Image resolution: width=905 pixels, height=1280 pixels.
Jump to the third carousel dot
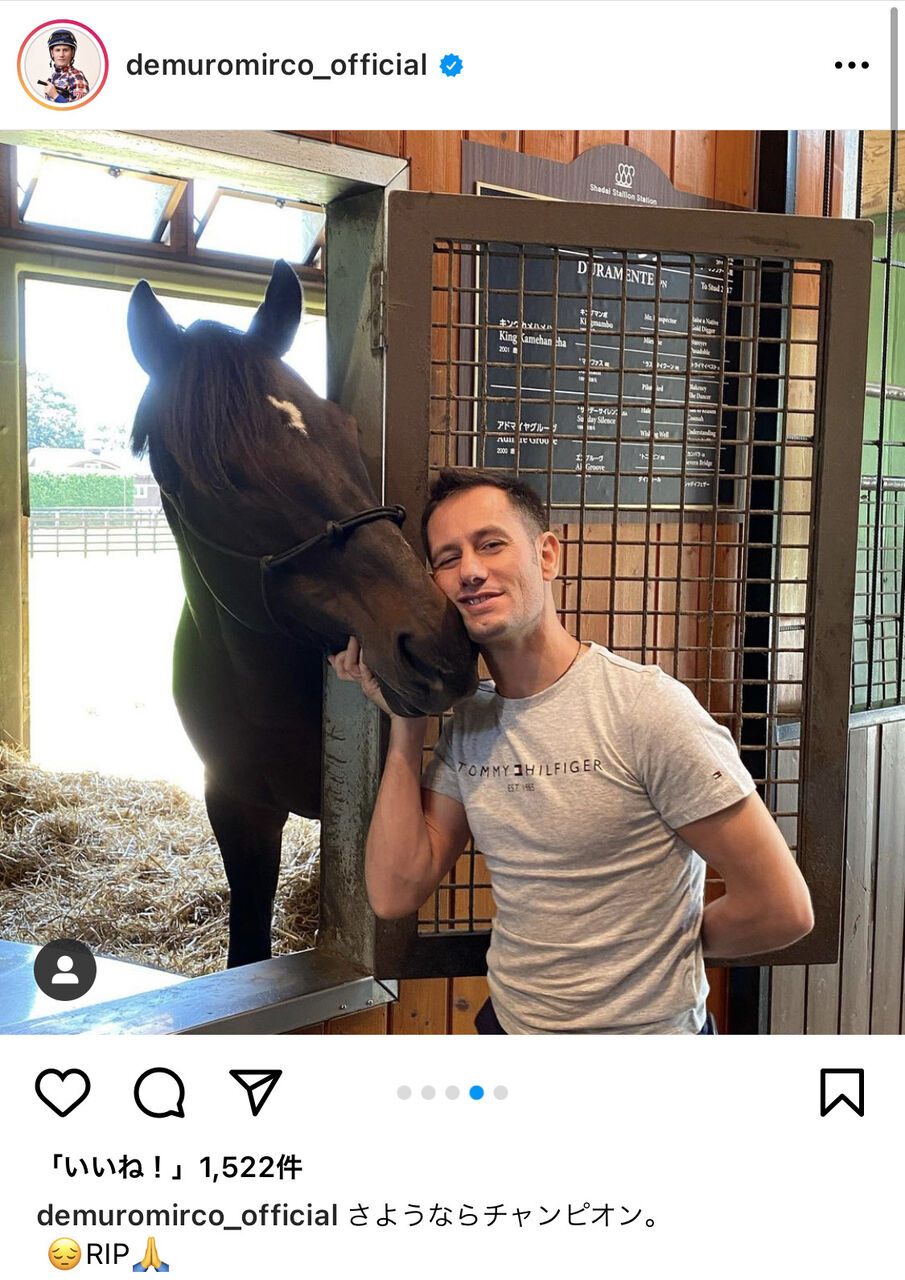[x=452, y=1092]
